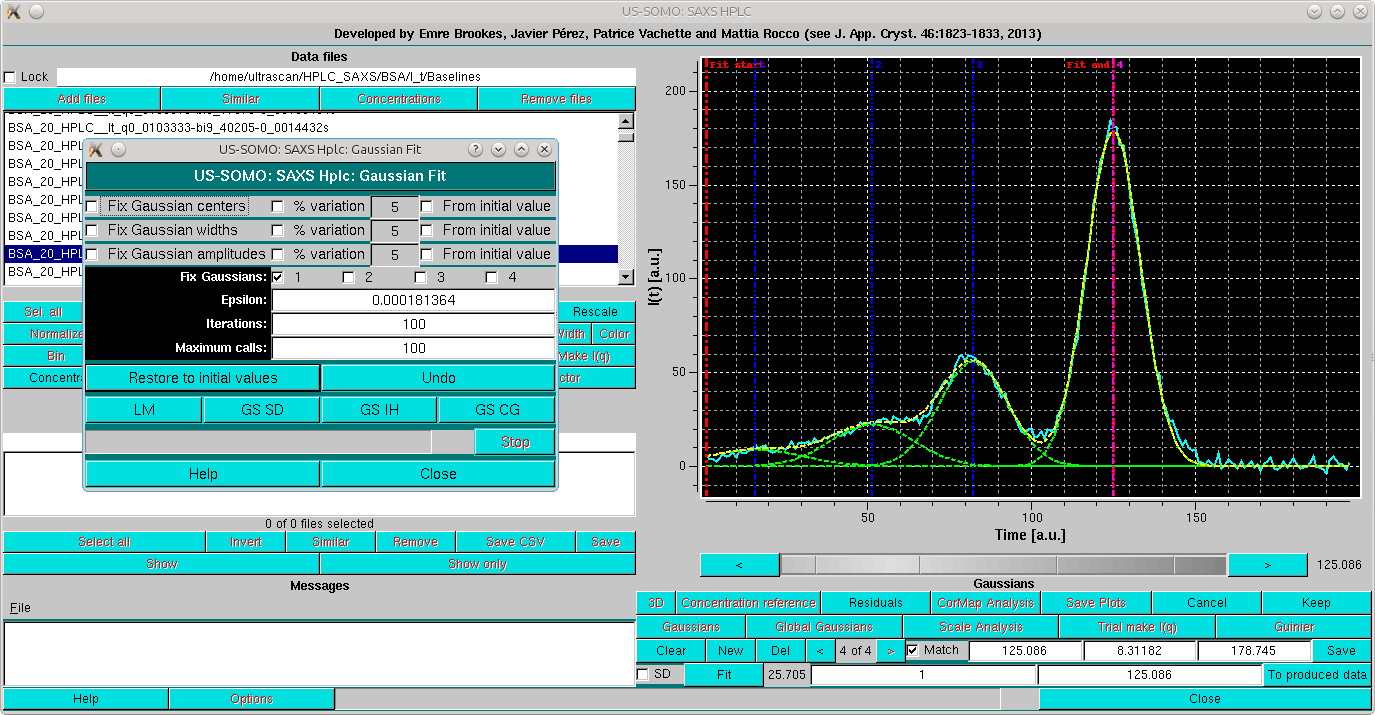Image resolution: width=1375 pixels, height=715 pixels.
Task: Click the 3D button
Action: tap(656, 603)
